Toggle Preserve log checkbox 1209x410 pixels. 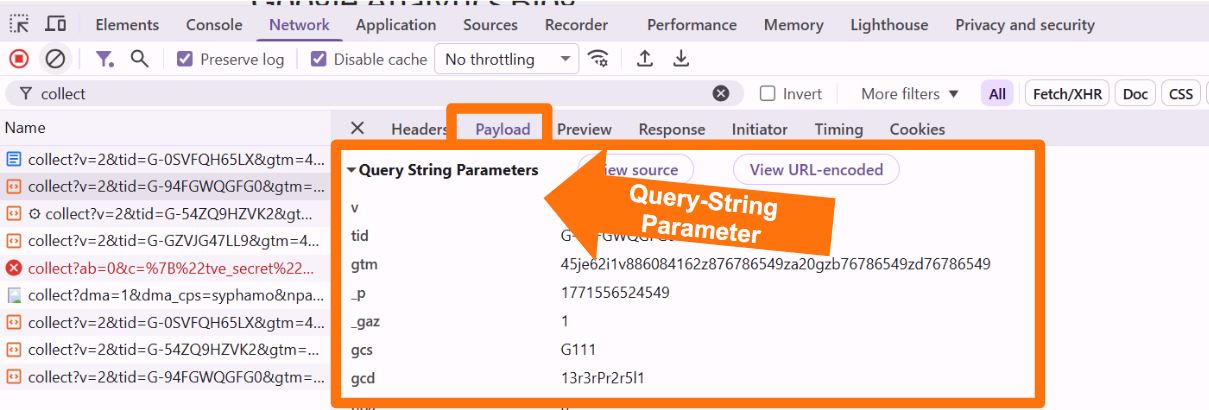(184, 59)
